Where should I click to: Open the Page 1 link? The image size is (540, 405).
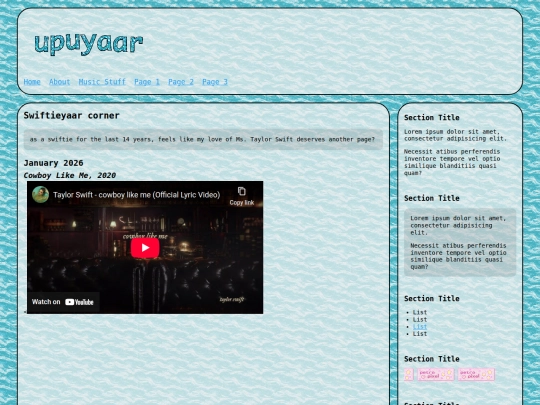point(147,82)
